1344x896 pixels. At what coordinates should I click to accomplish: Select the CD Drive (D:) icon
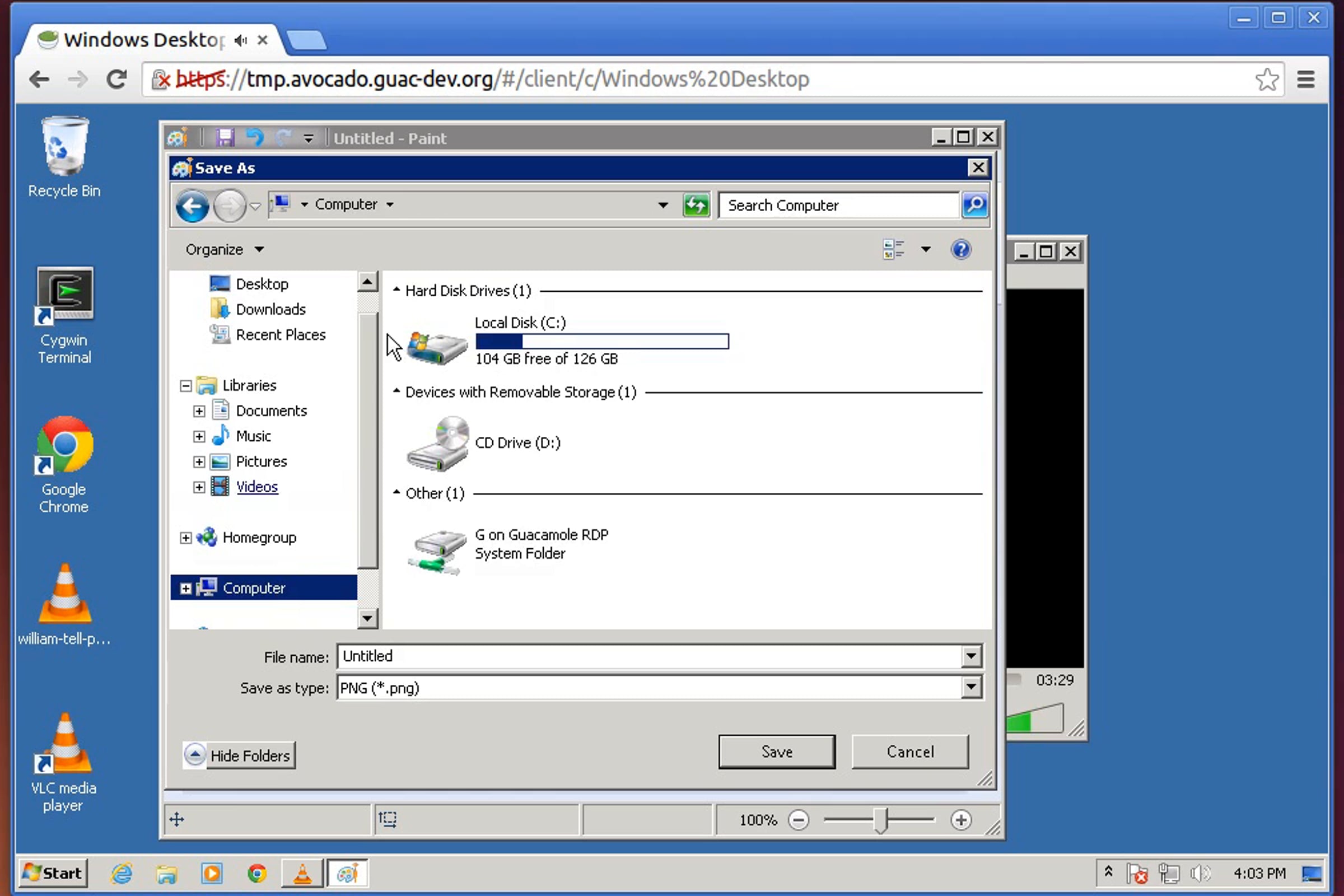tap(438, 444)
